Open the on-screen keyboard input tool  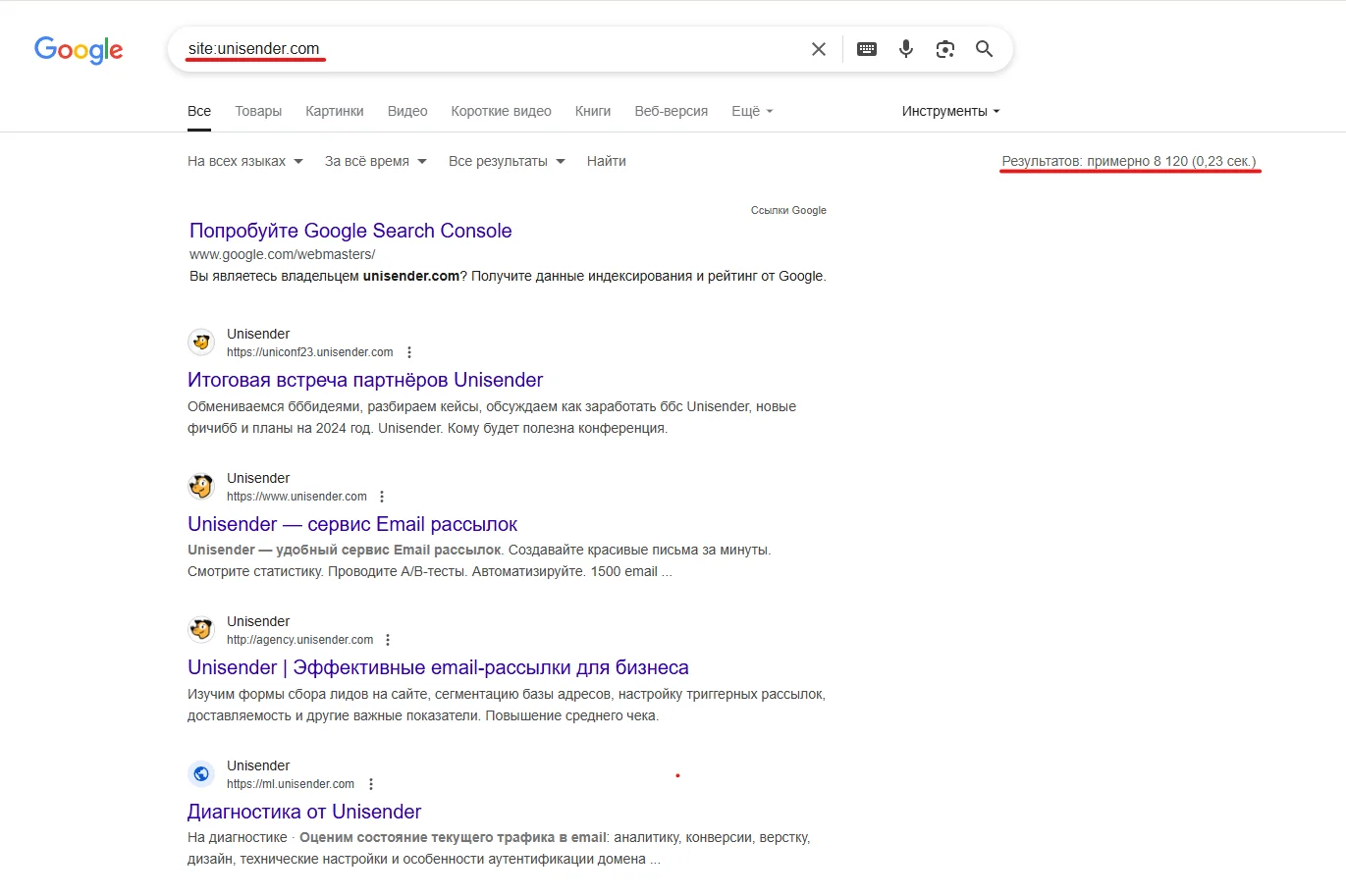point(867,49)
